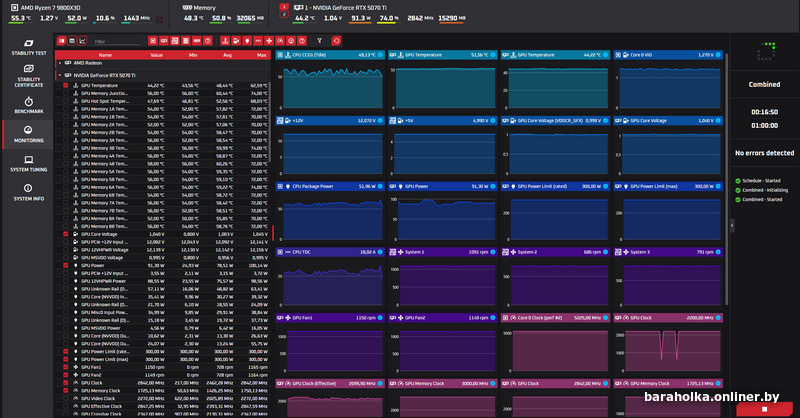
Task: Uncheck the GPU Core Voltage checkbox
Action: coord(65,234)
